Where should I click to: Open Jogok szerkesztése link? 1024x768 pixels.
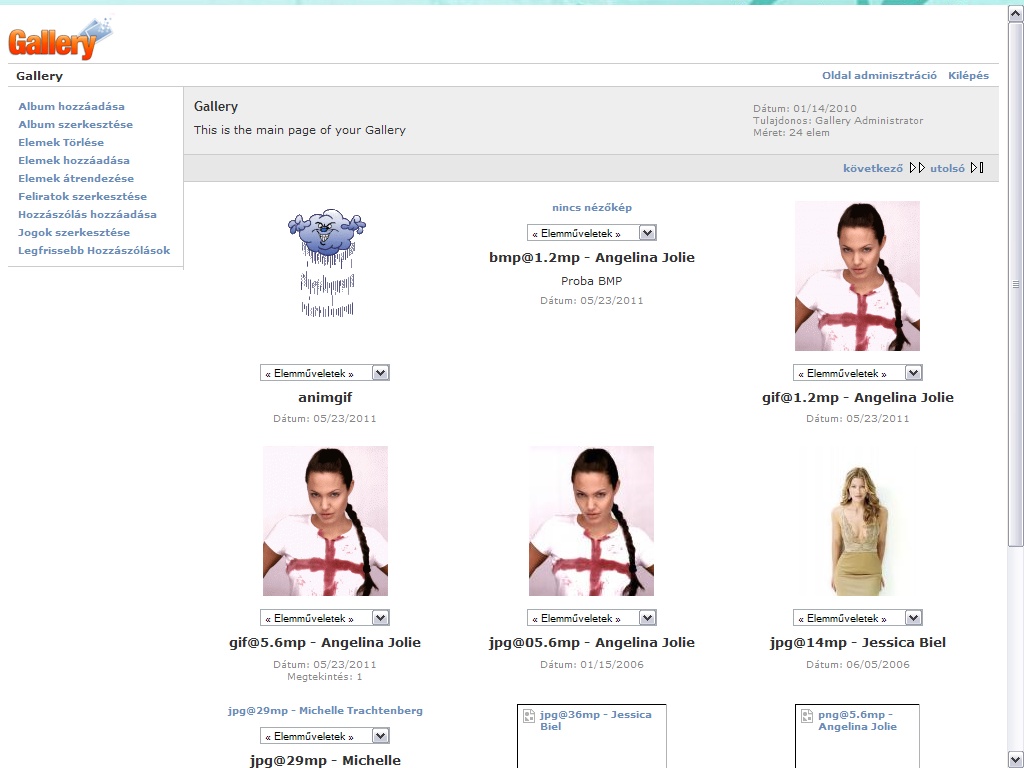point(74,232)
